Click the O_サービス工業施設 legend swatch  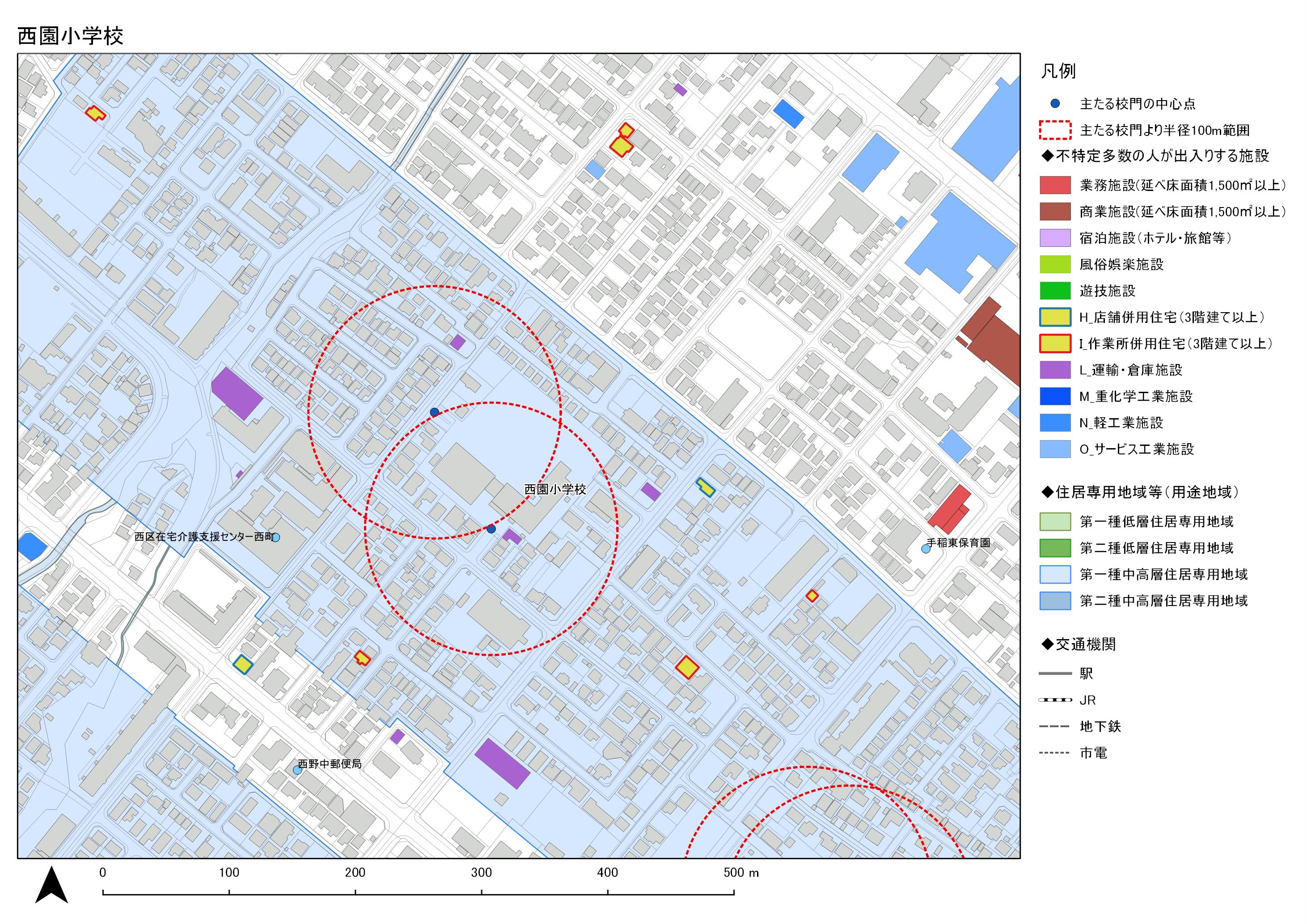click(x=1055, y=449)
